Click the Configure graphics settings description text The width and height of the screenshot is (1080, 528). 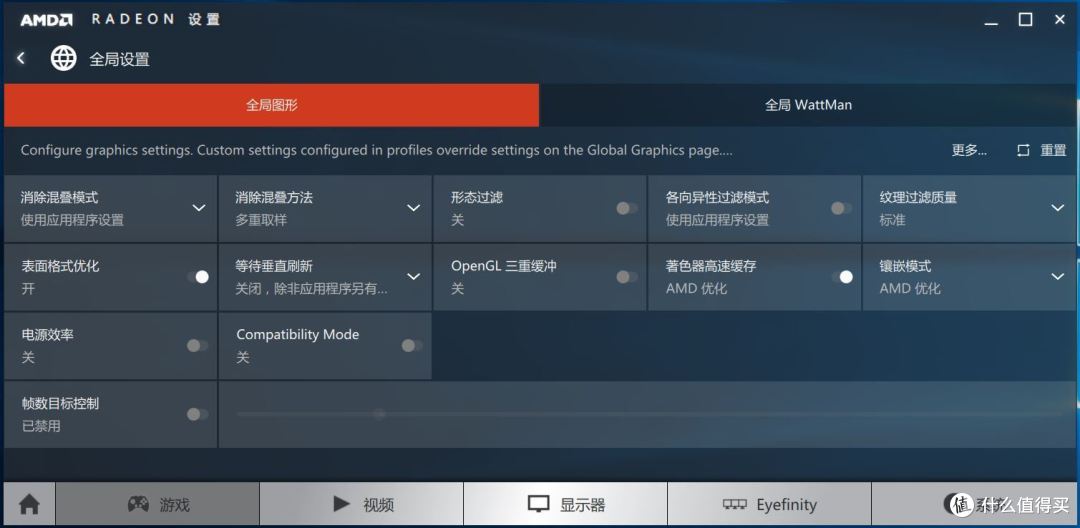pyautogui.click(x=376, y=150)
